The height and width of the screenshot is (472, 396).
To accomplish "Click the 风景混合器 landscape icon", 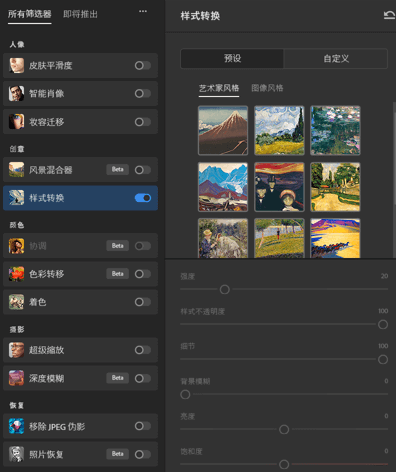I will 16,170.
